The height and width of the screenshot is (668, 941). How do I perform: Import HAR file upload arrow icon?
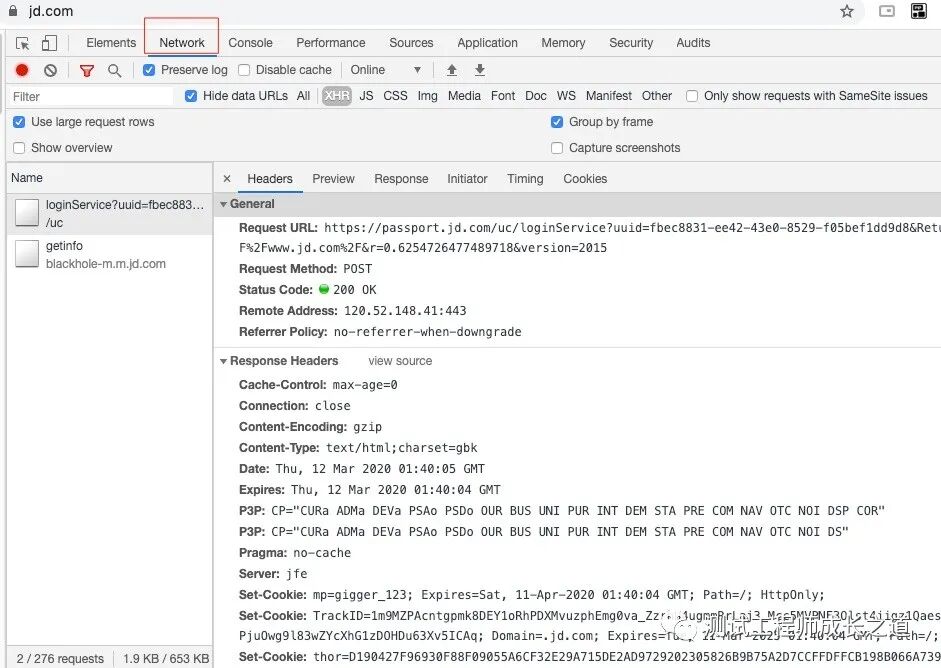click(x=452, y=70)
